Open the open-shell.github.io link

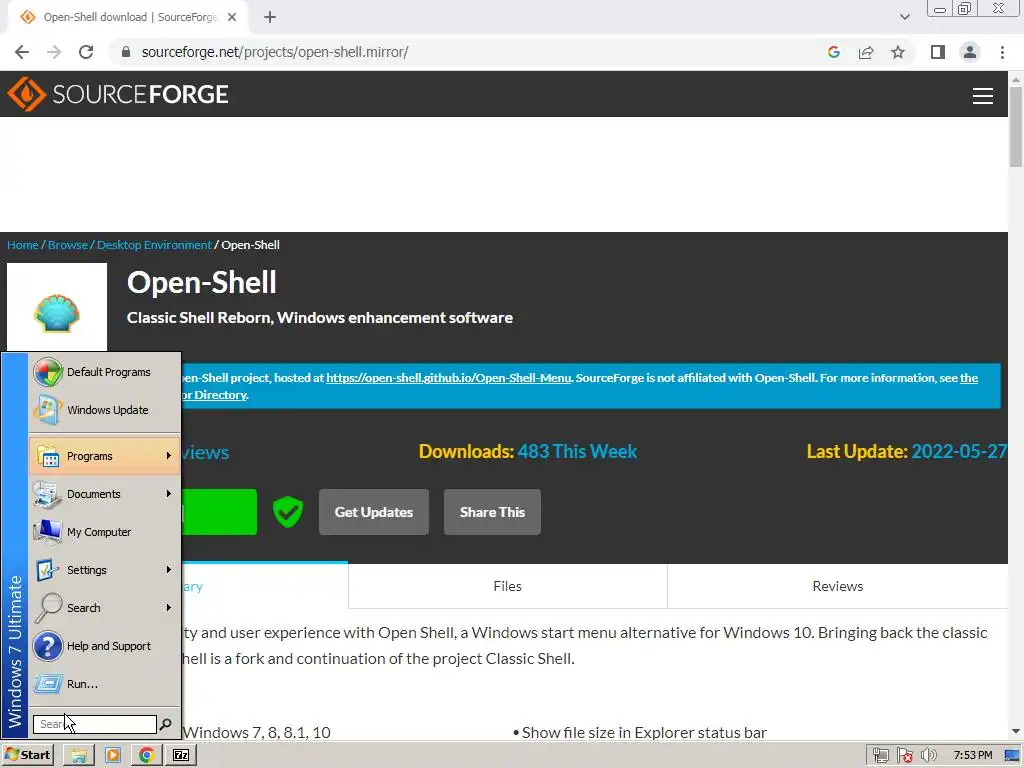(449, 378)
